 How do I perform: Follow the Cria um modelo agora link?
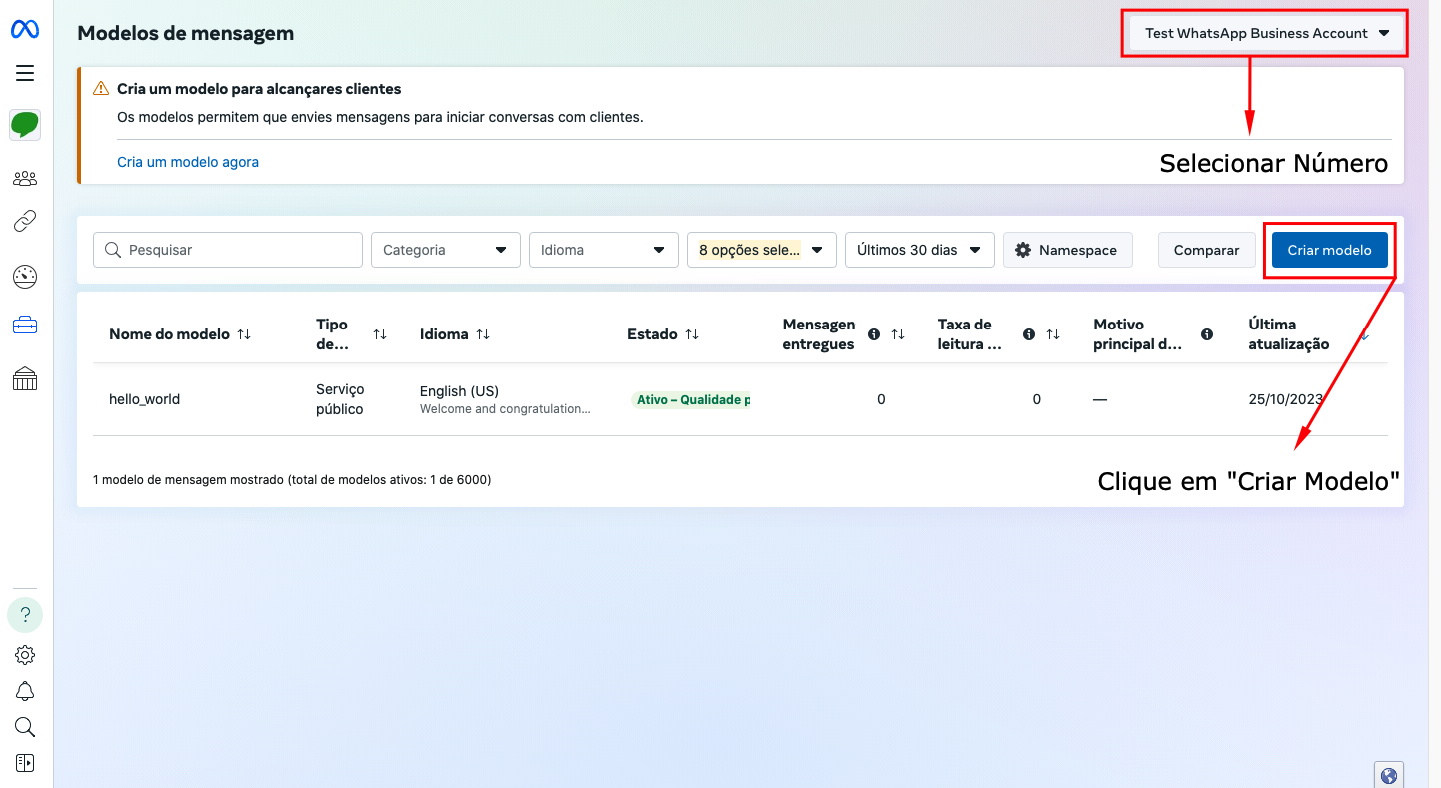(188, 160)
